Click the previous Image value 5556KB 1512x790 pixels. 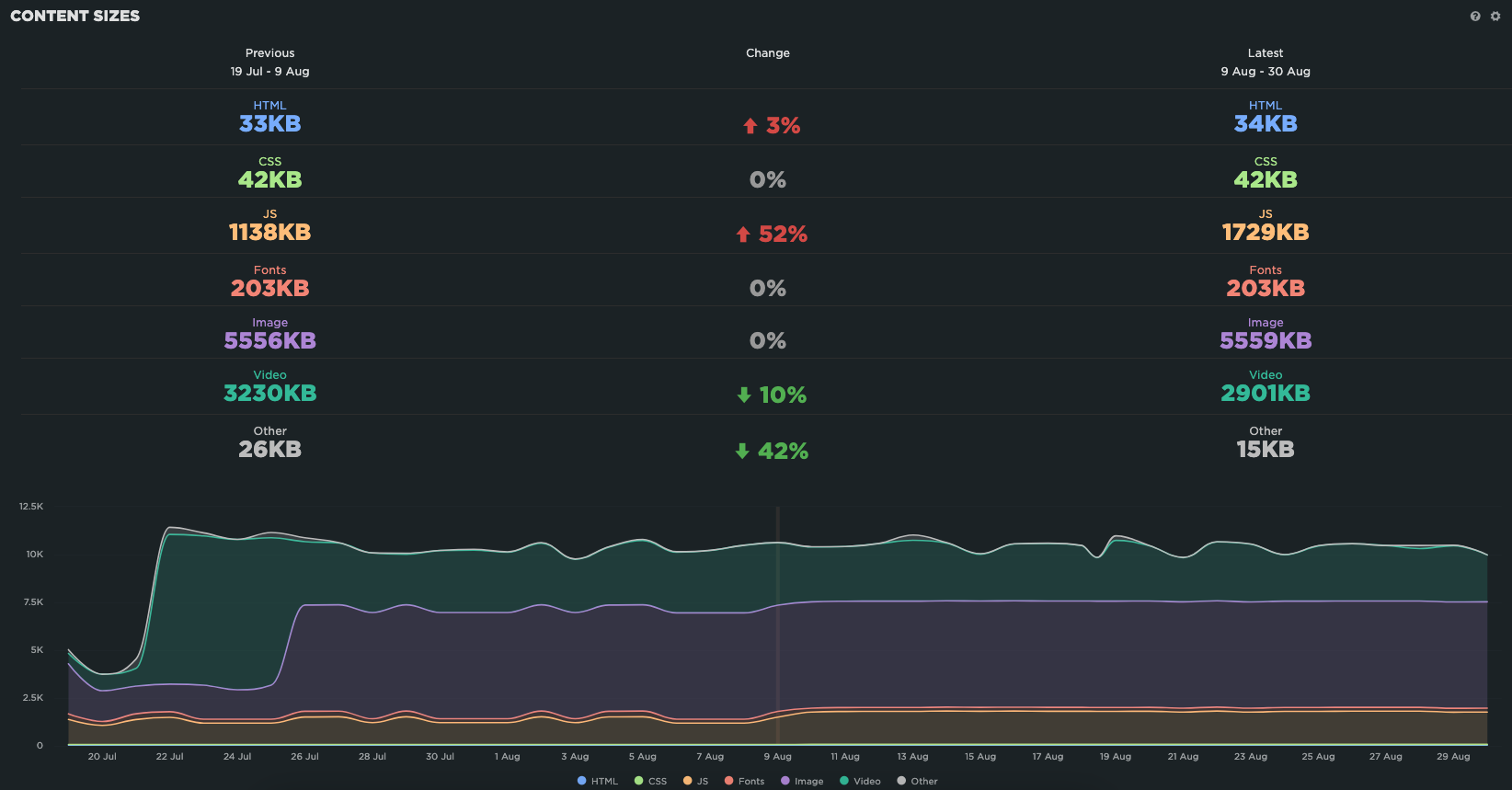pos(269,341)
